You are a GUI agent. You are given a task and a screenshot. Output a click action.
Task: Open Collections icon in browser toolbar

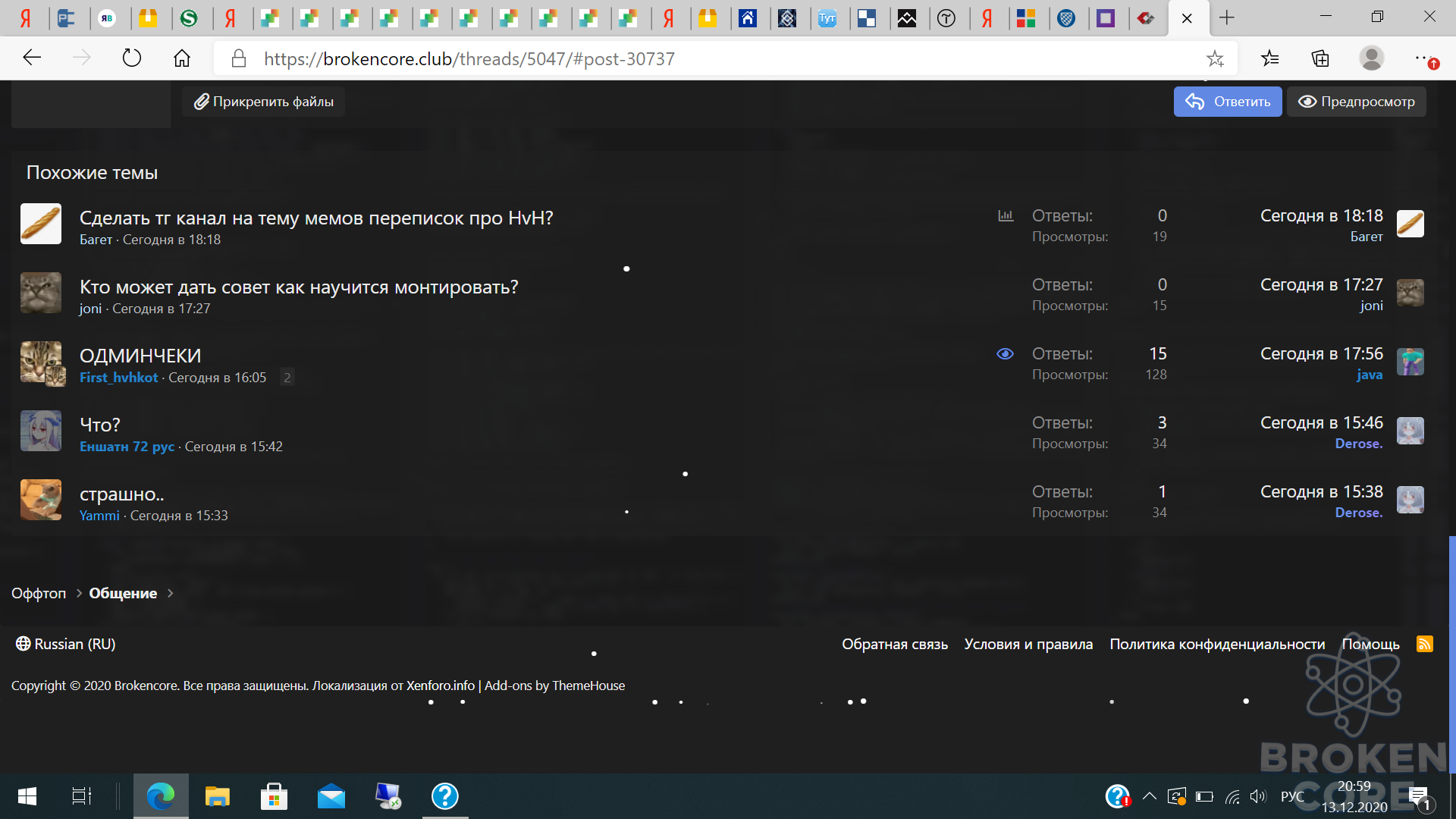(x=1320, y=58)
